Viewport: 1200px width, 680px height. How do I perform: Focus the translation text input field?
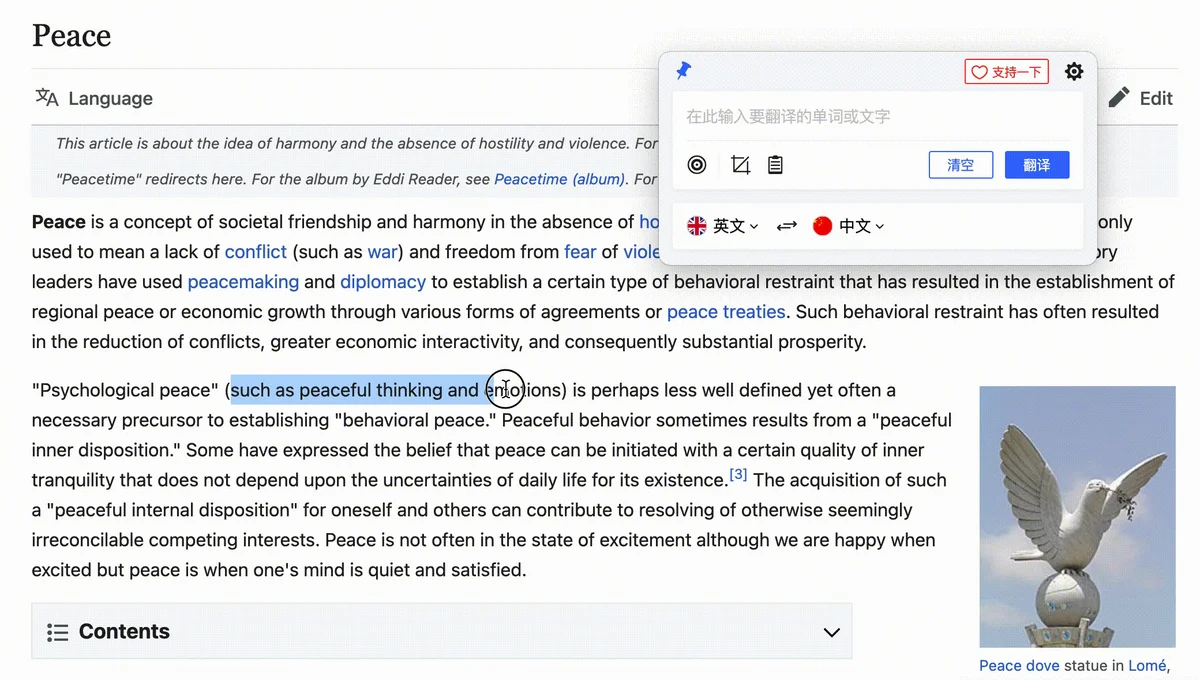click(x=877, y=117)
